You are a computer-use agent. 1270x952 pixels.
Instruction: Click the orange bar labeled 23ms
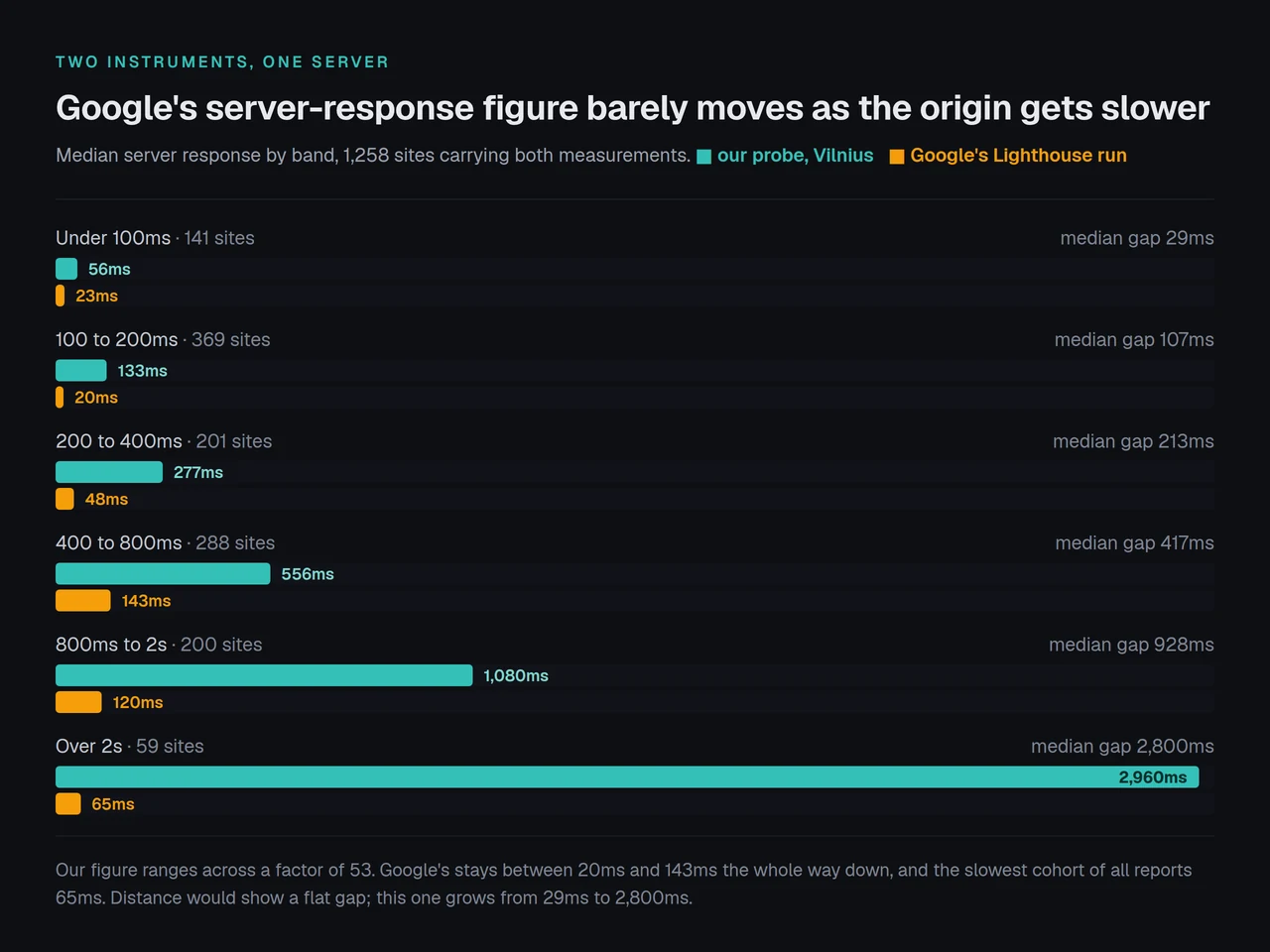coord(61,296)
